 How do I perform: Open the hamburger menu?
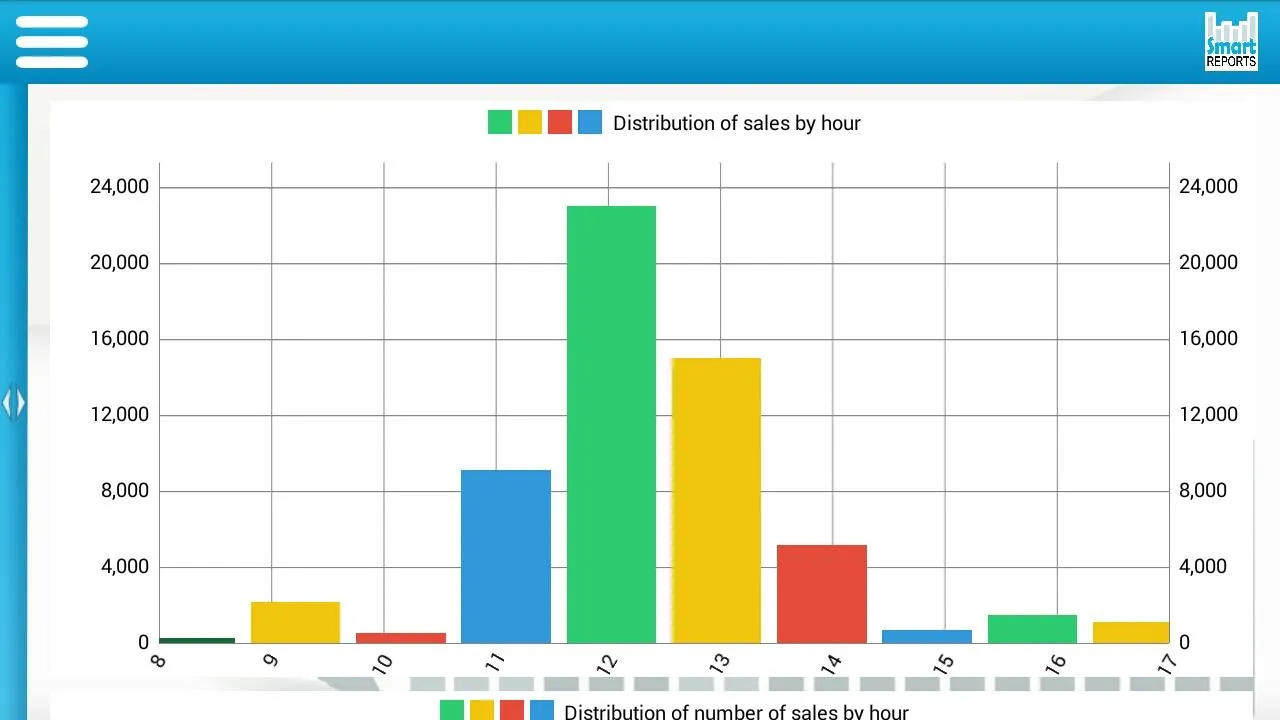(52, 42)
